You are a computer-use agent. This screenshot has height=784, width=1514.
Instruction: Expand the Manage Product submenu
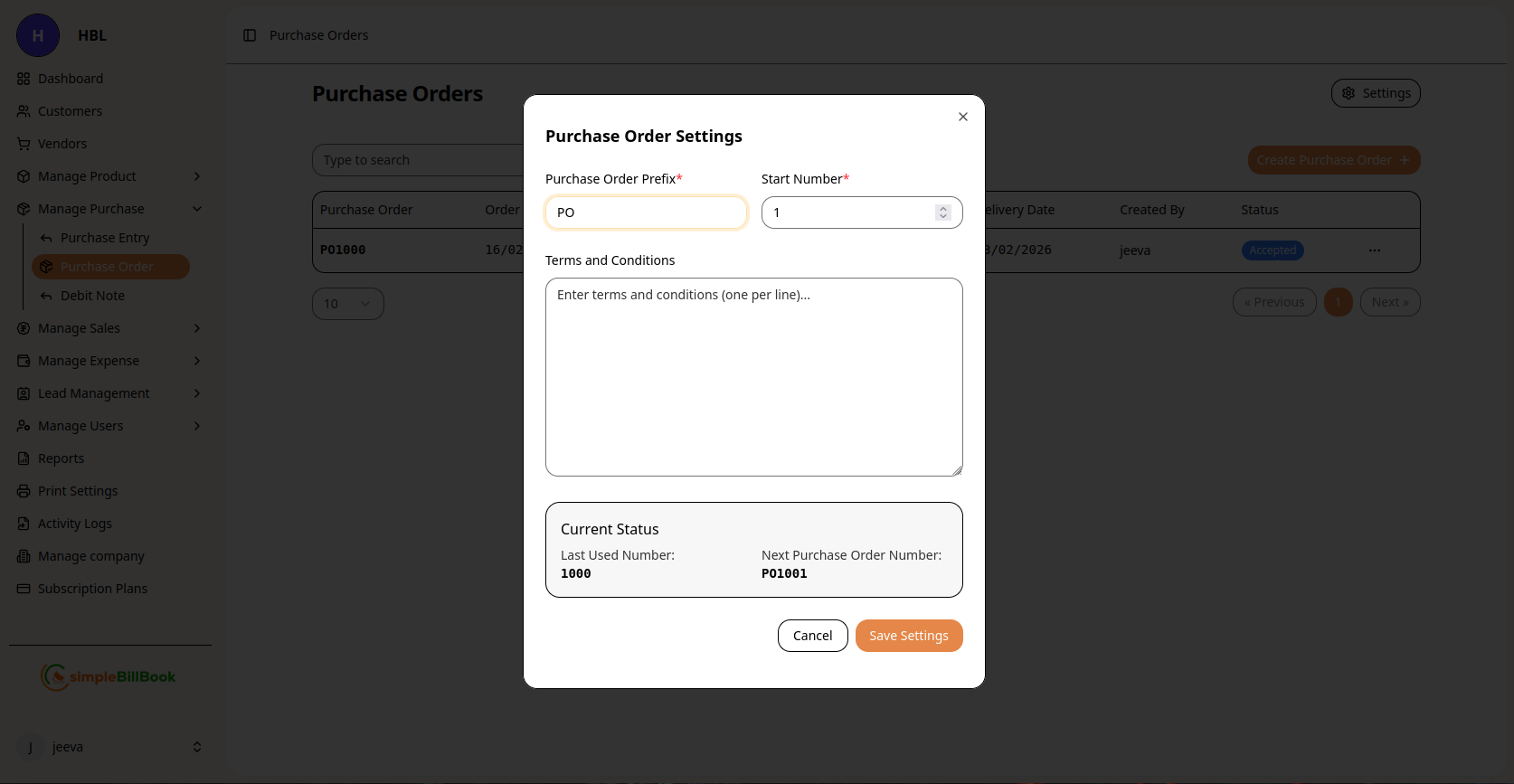197,176
